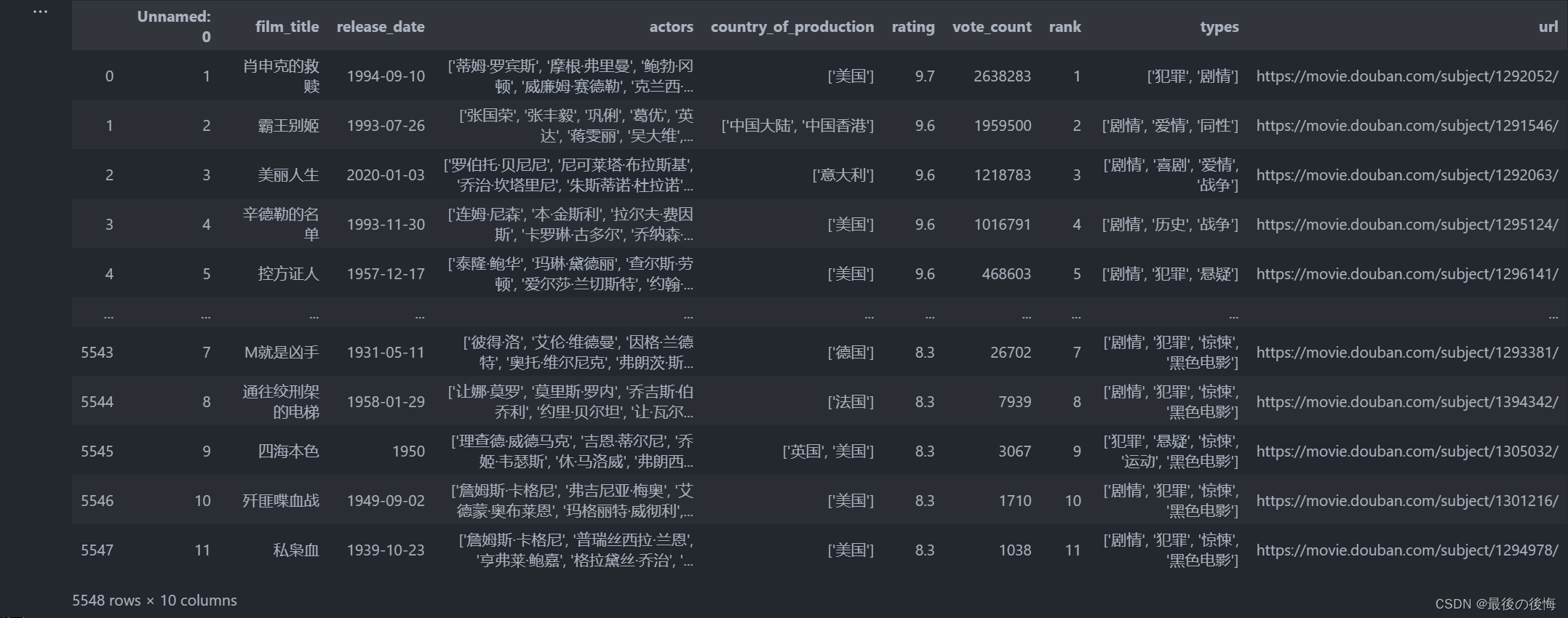This screenshot has height=618, width=1568.
Task: Select types cell ['剧情', '历史', '战争']
Action: (x=1171, y=225)
